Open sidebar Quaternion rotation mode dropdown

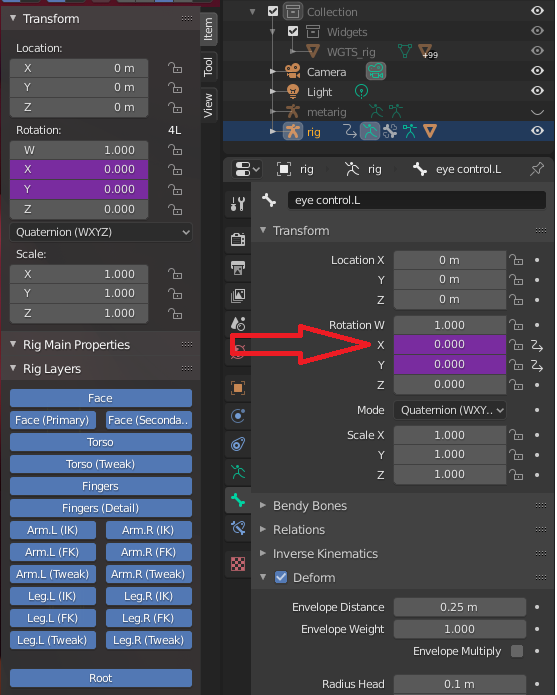pos(101,232)
